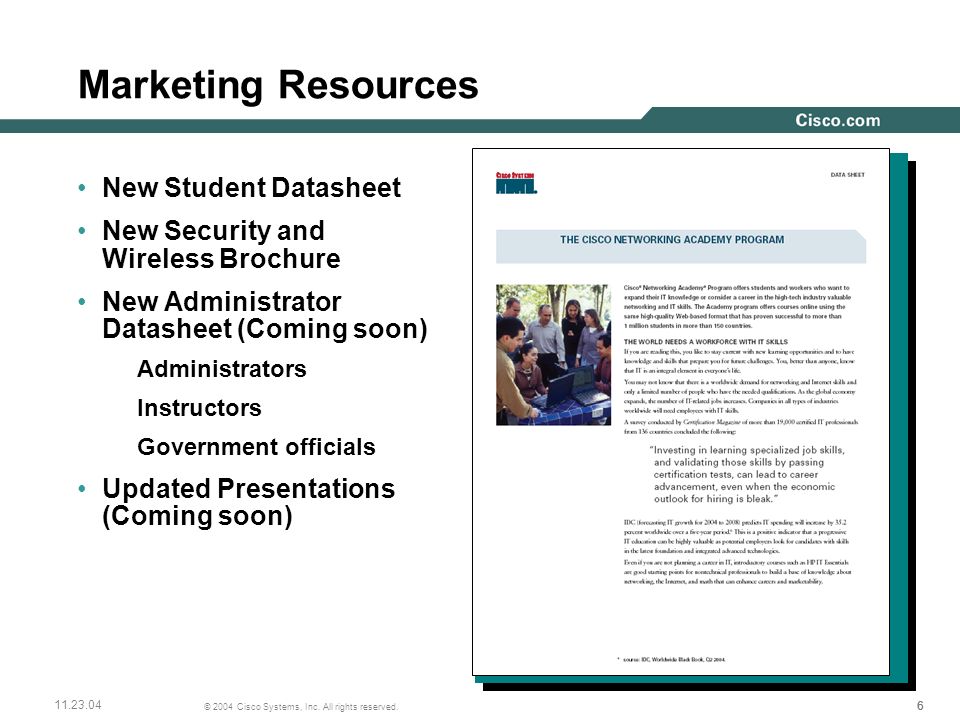Select 'New Administrator Datasheet (Coming soon)' bullet
The width and height of the screenshot is (960, 720).
pyautogui.click(x=264, y=315)
